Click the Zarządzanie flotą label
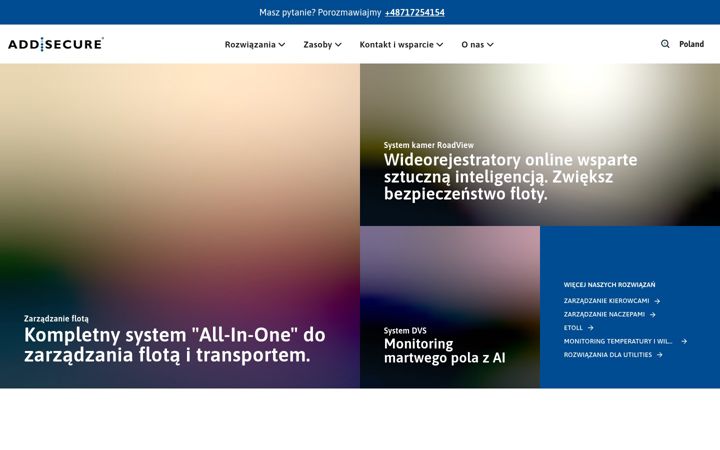720x450 pixels. click(x=56, y=318)
